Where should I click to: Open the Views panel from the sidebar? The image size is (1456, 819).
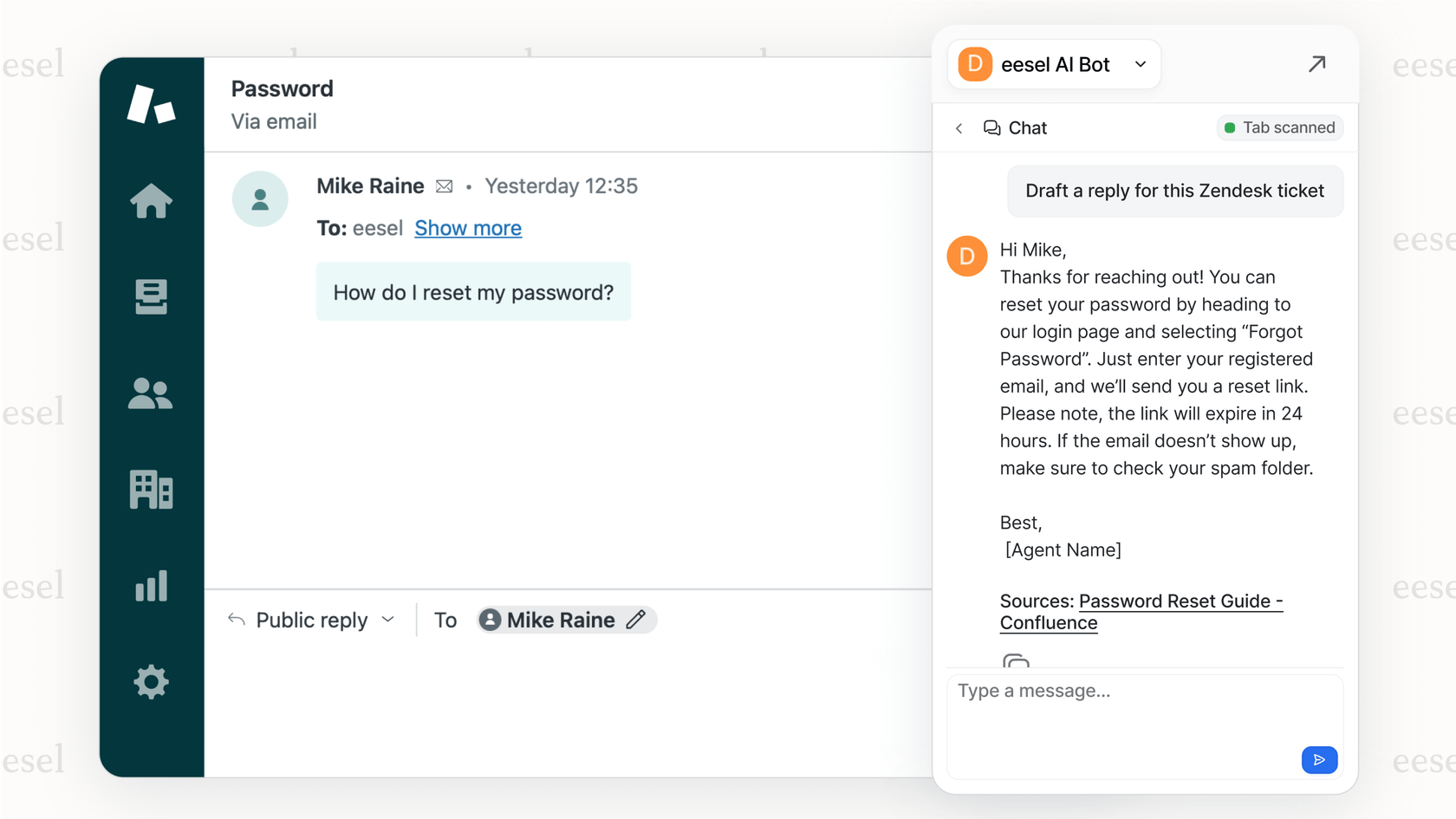[152, 297]
